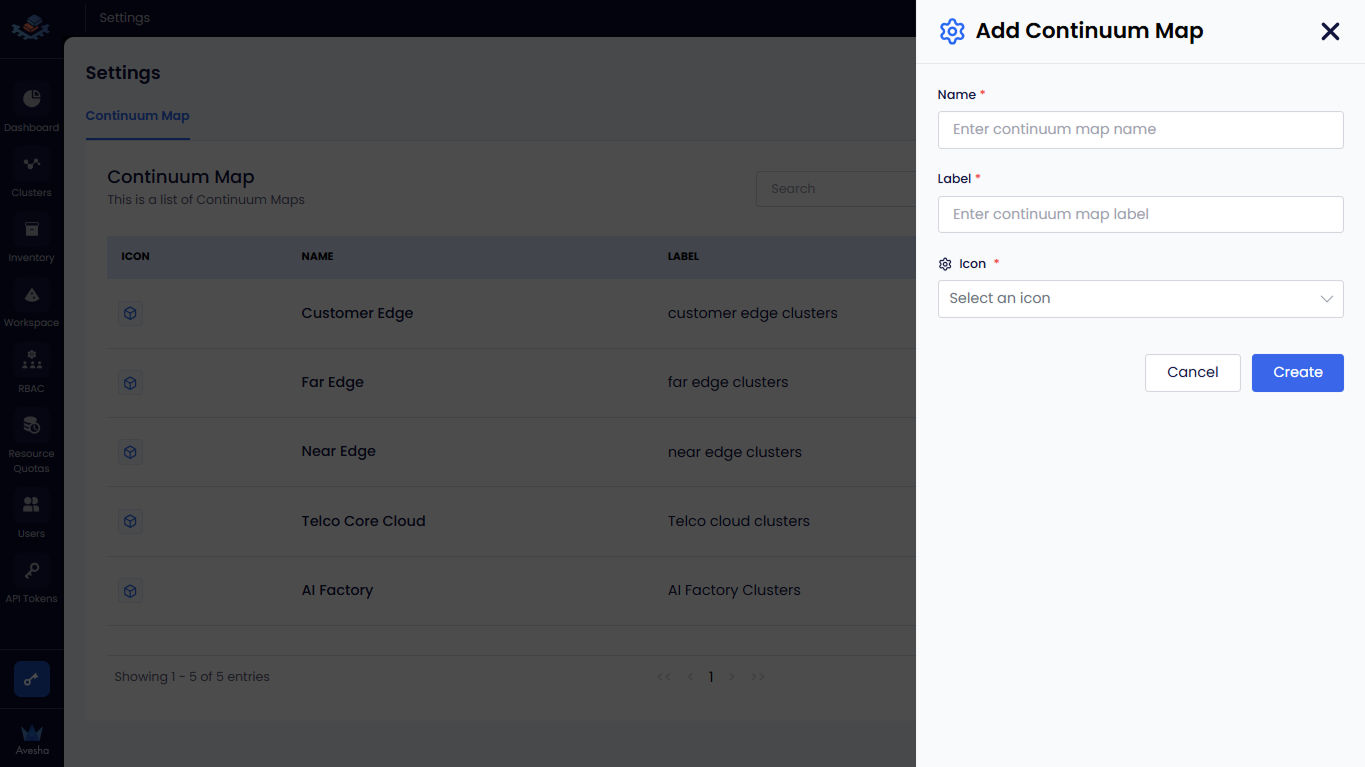1365x767 pixels.
Task: Close the Add Continuum Map panel
Action: [1330, 32]
